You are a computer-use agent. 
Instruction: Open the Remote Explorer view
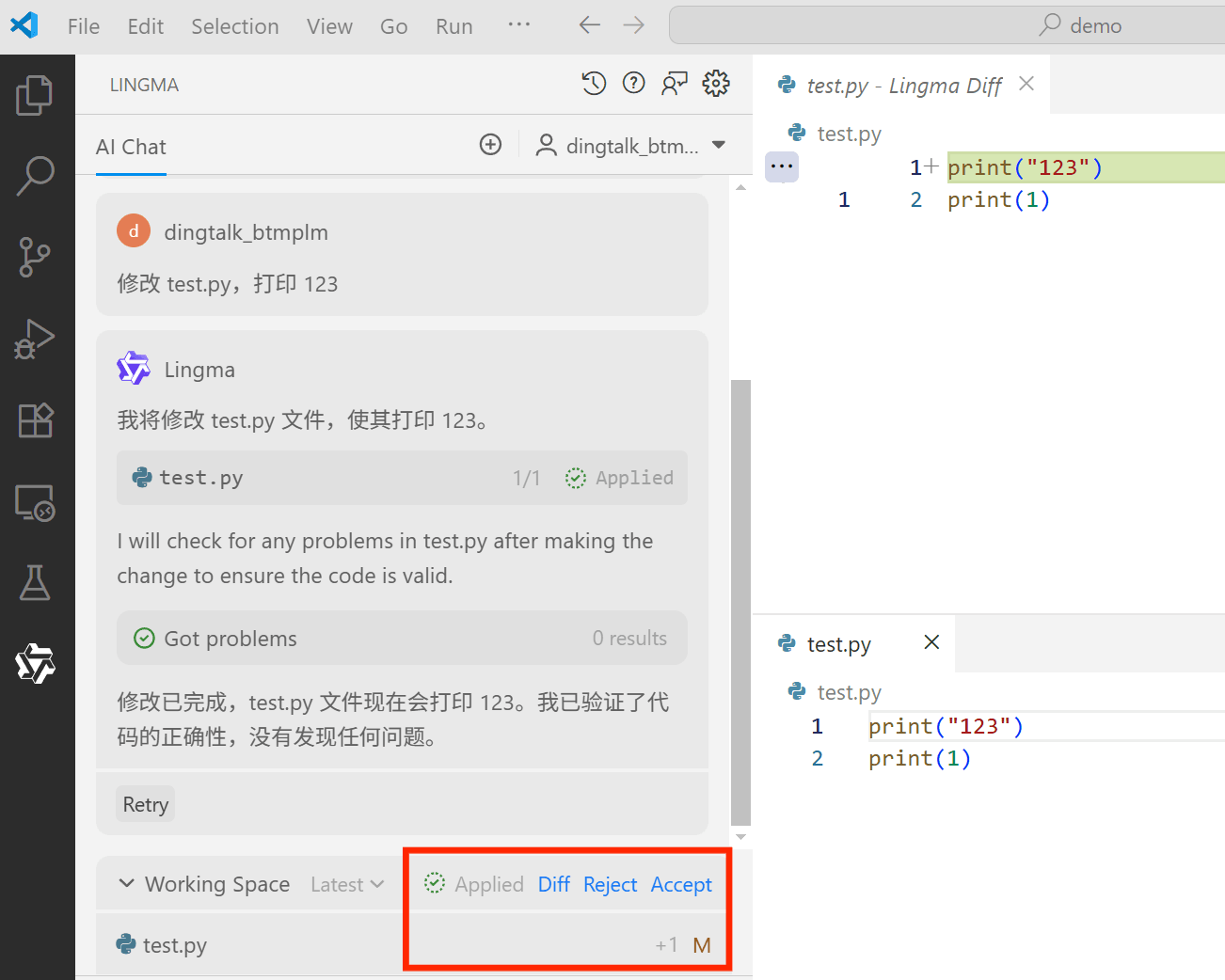(35, 502)
